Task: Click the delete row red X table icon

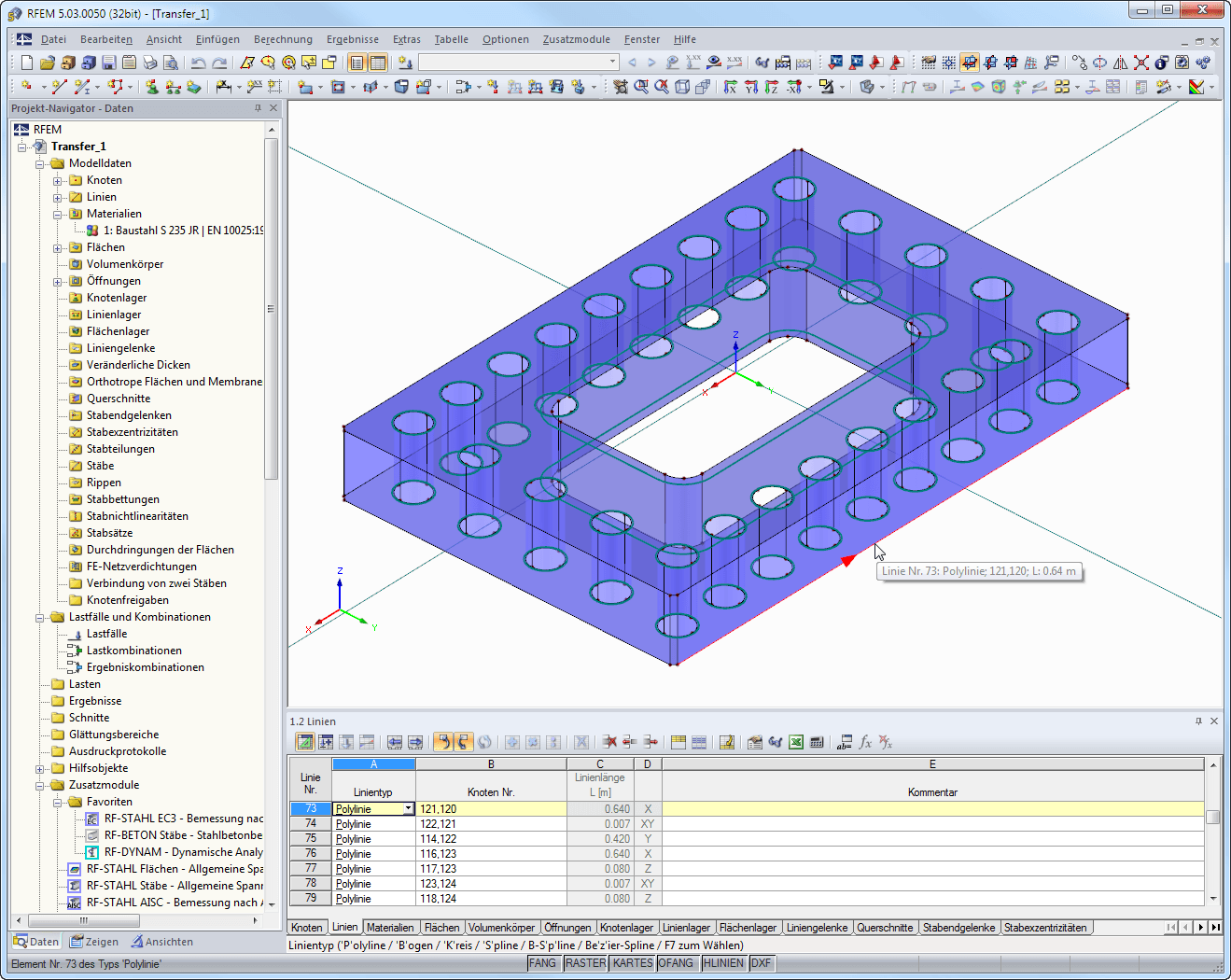Action: pos(609,742)
